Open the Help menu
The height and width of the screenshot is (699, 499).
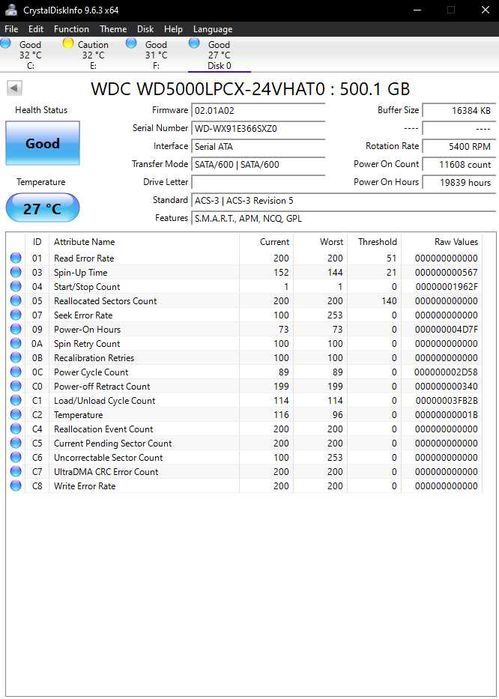(173, 29)
